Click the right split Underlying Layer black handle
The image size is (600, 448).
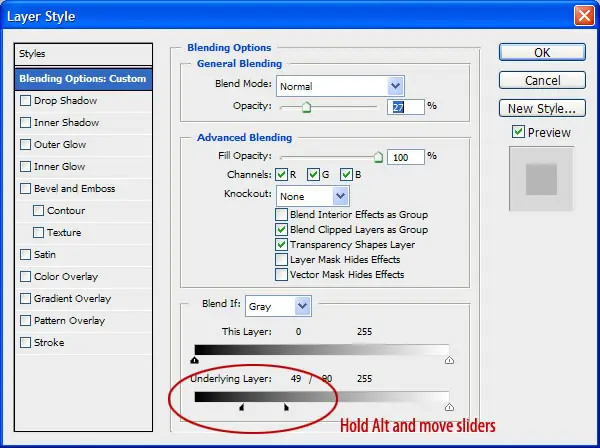click(286, 407)
